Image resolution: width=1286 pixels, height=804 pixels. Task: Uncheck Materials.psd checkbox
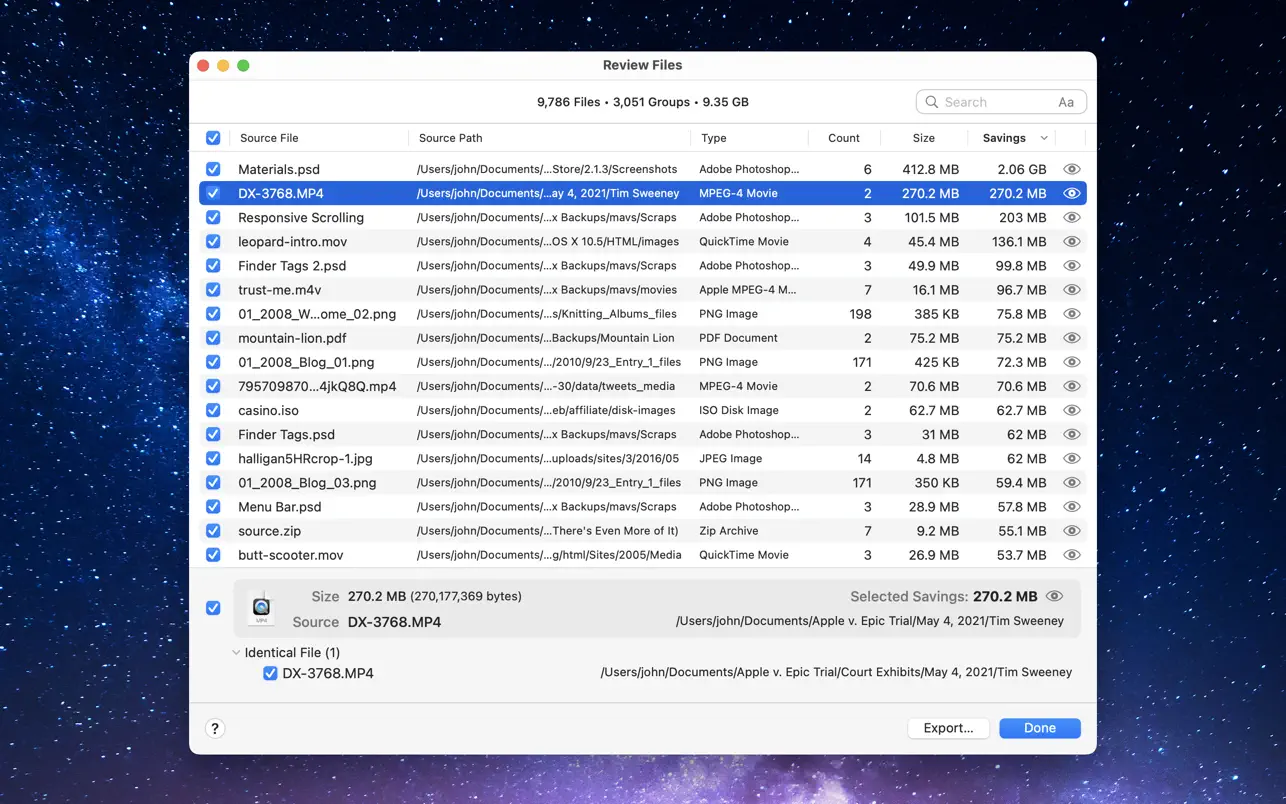click(x=213, y=168)
